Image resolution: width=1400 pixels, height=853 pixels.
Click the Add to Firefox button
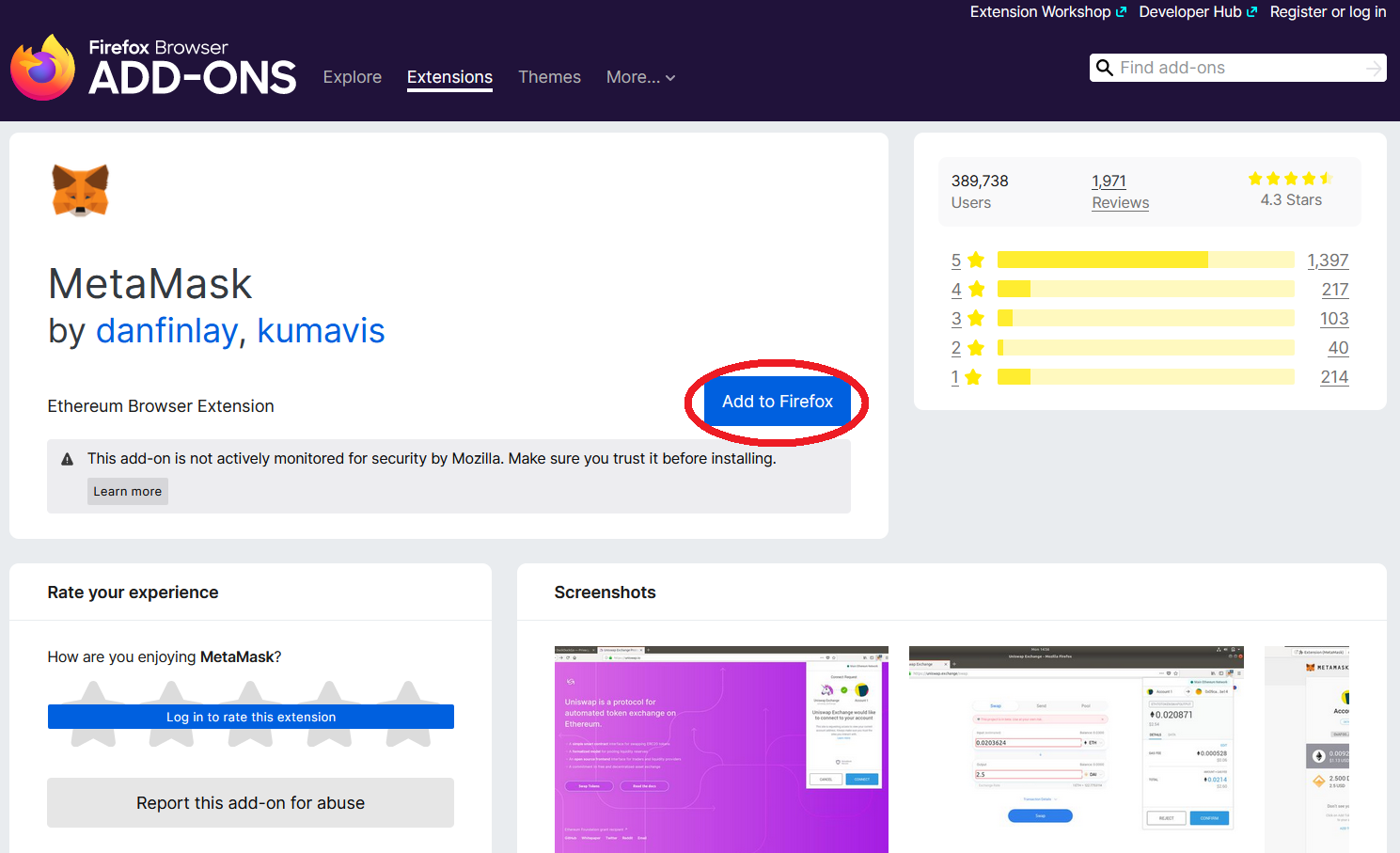point(778,402)
